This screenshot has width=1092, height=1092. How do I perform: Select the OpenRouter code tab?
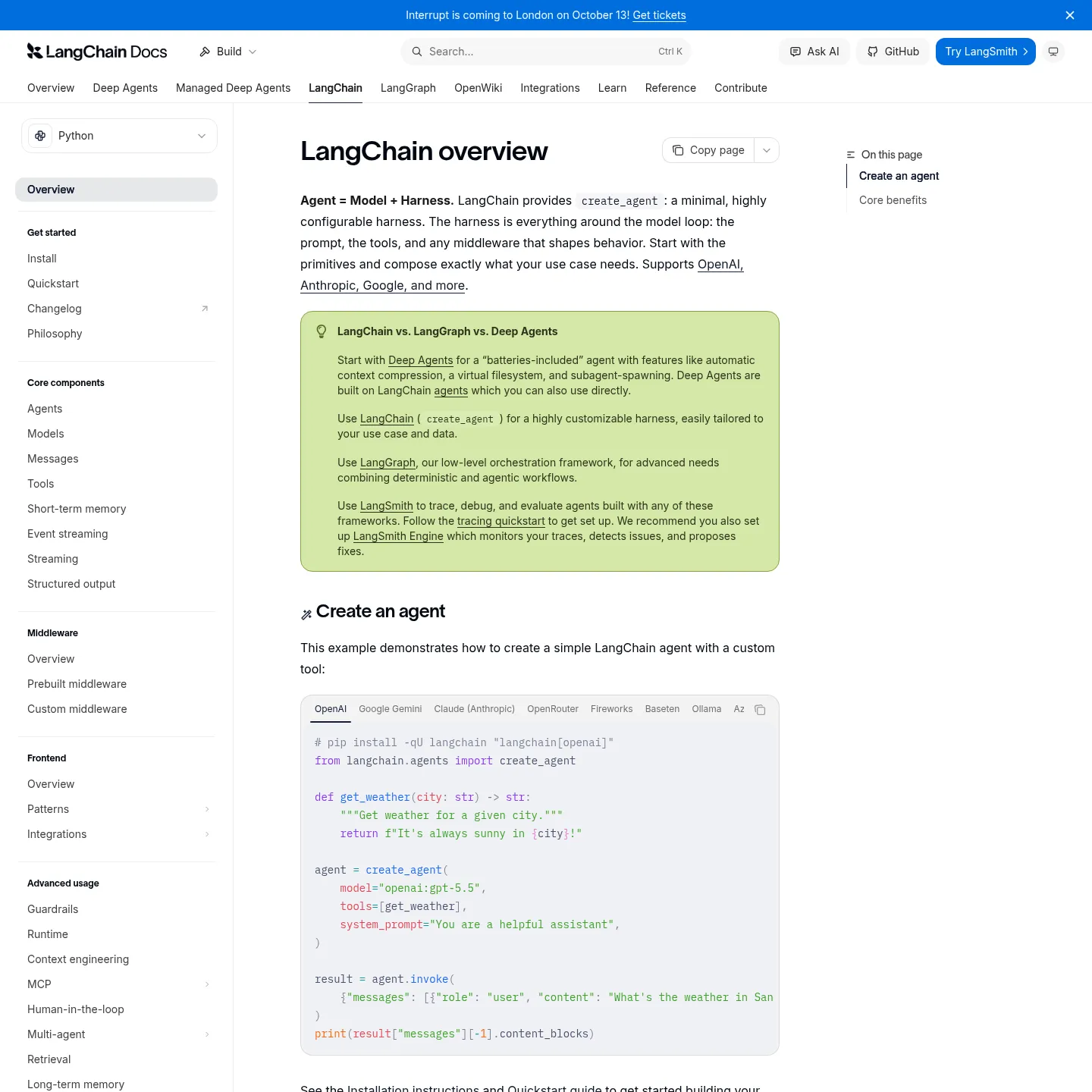point(553,709)
